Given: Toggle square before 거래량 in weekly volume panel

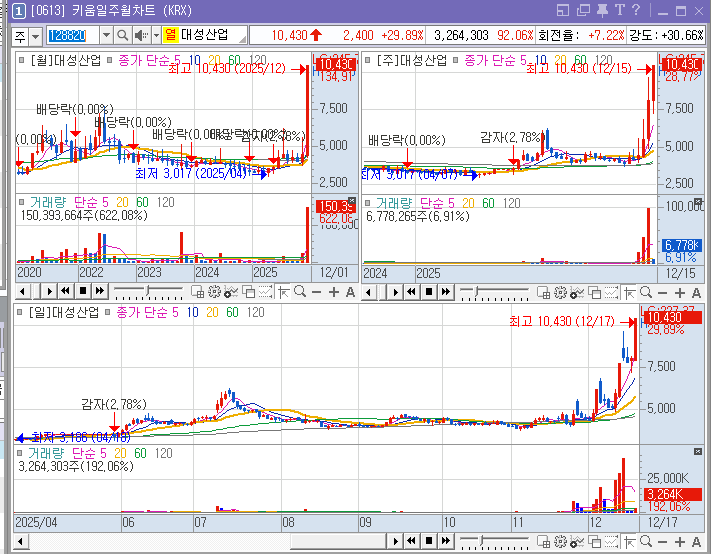Looking at the screenshot, I should [367, 203].
